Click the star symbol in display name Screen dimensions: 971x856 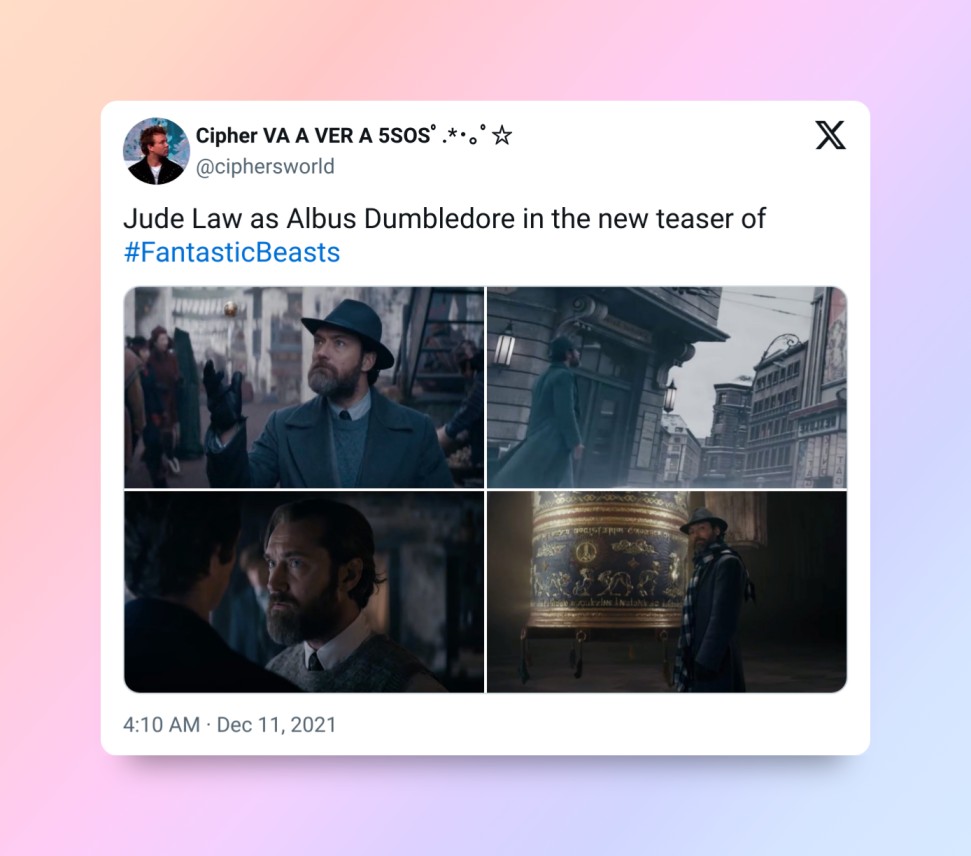click(502, 135)
